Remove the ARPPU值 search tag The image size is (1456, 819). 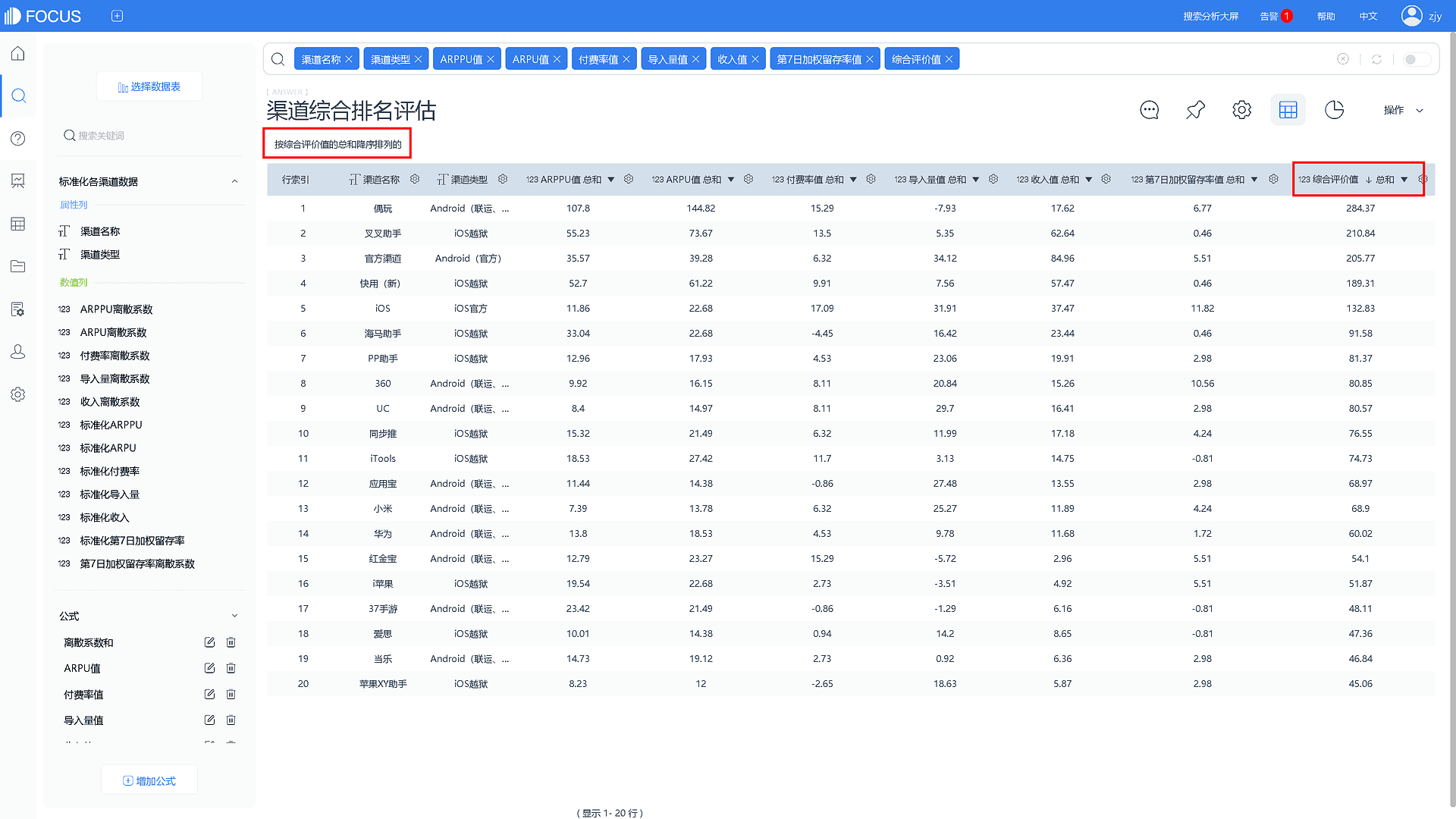pos(491,59)
